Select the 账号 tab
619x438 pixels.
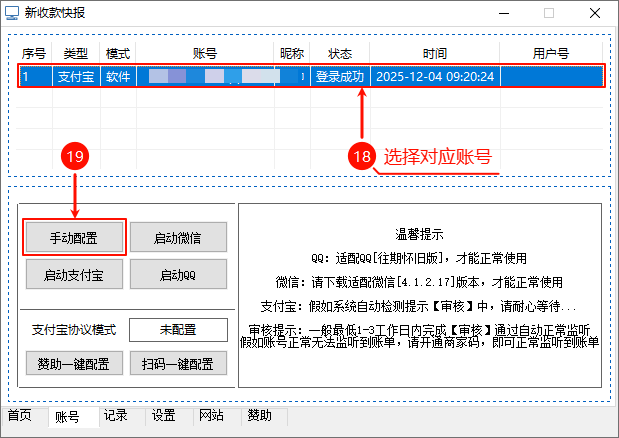pos(68,416)
